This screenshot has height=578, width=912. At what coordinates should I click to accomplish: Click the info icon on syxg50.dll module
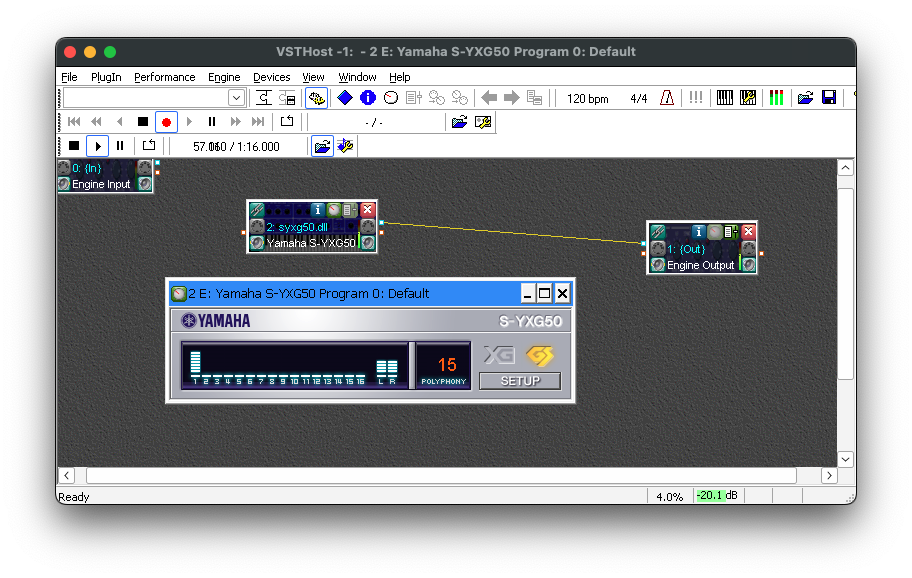tap(317, 209)
